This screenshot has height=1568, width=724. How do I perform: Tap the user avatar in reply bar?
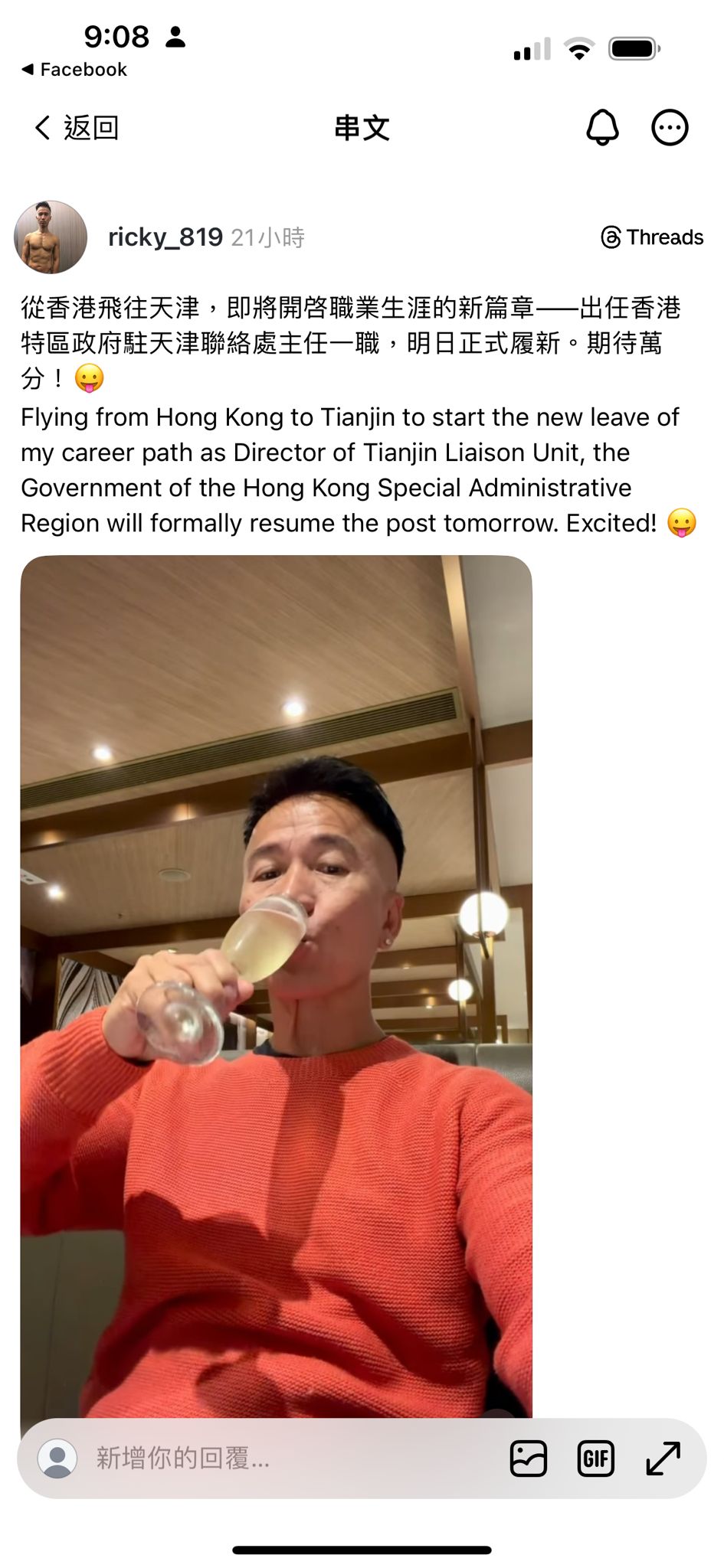click(x=57, y=1459)
